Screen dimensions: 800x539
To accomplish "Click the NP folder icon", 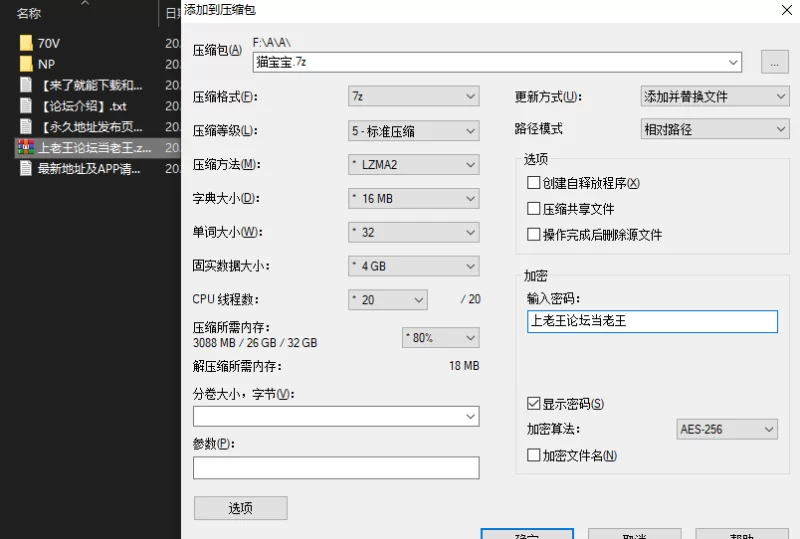I will point(26,64).
